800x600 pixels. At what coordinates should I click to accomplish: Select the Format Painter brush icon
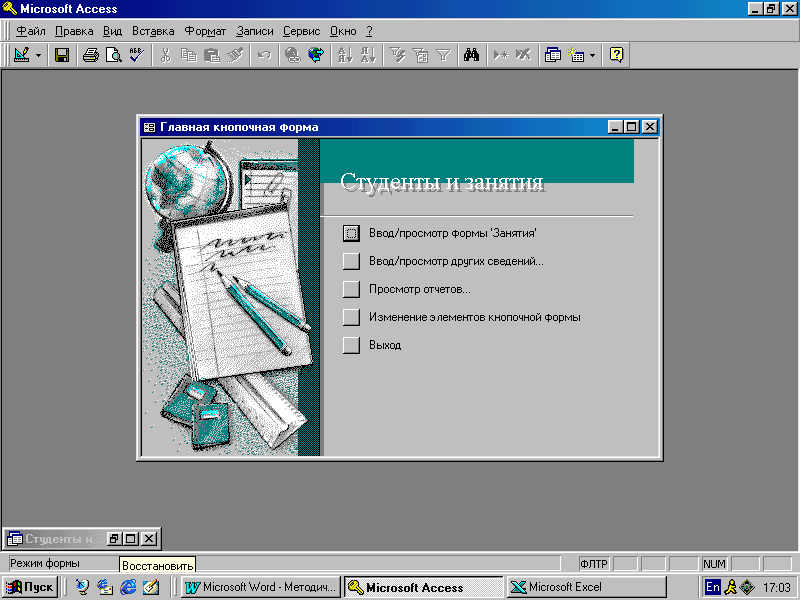(x=235, y=55)
